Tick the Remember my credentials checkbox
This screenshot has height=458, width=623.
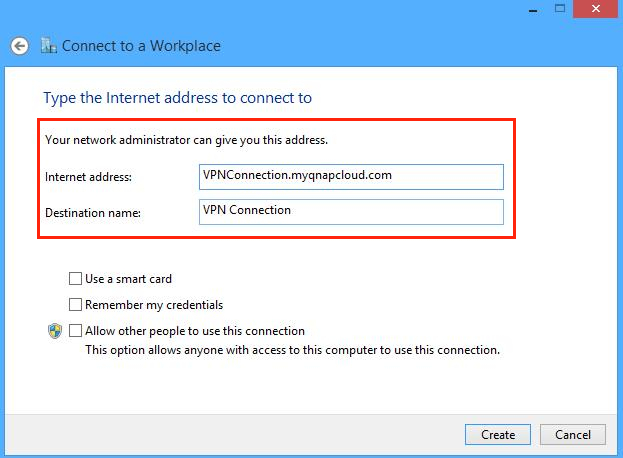(x=76, y=305)
